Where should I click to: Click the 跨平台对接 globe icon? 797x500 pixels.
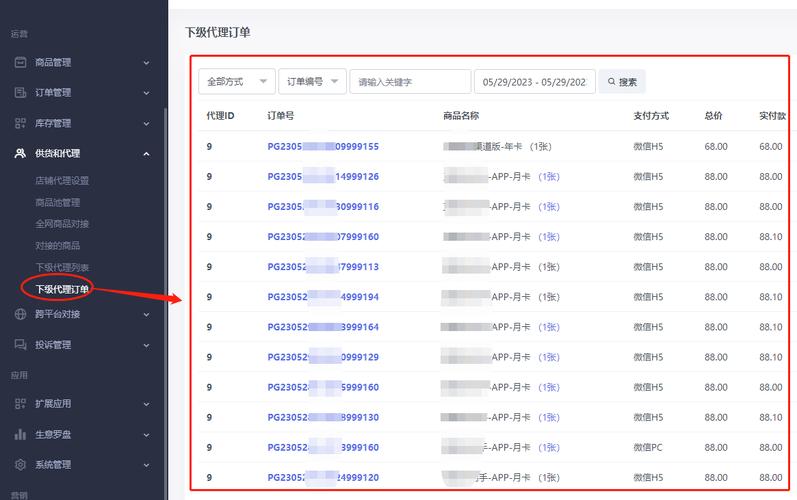click(20, 314)
